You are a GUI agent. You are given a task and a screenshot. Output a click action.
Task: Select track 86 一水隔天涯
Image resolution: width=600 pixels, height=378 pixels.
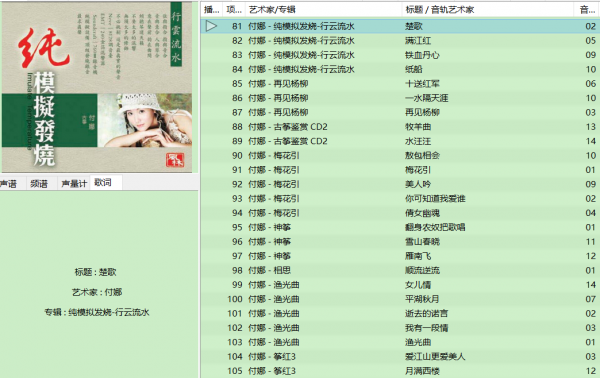(400, 98)
